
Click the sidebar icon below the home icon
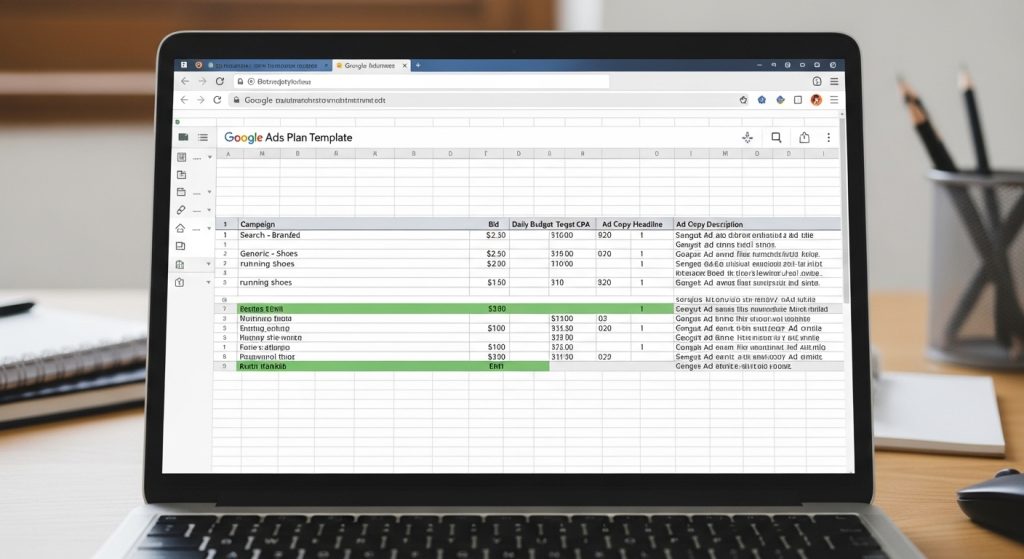[180, 246]
